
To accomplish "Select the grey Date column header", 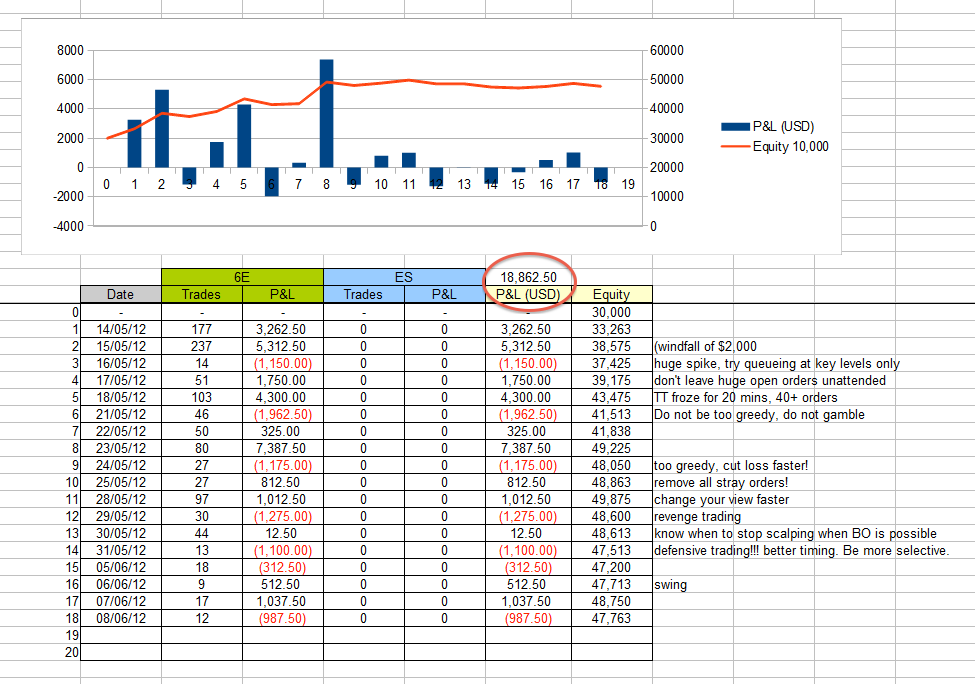I will click(x=120, y=294).
